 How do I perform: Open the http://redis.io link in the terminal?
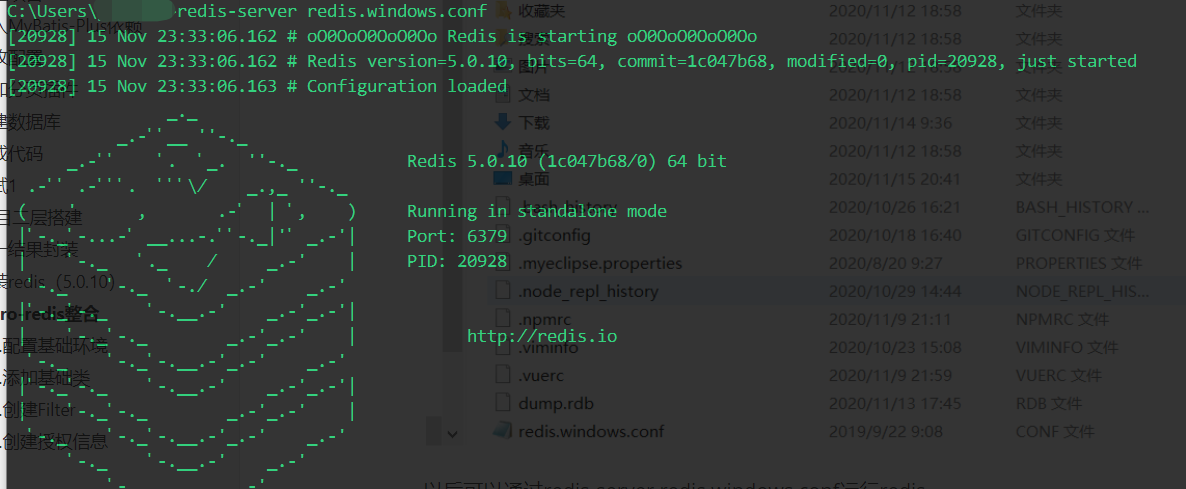542,336
